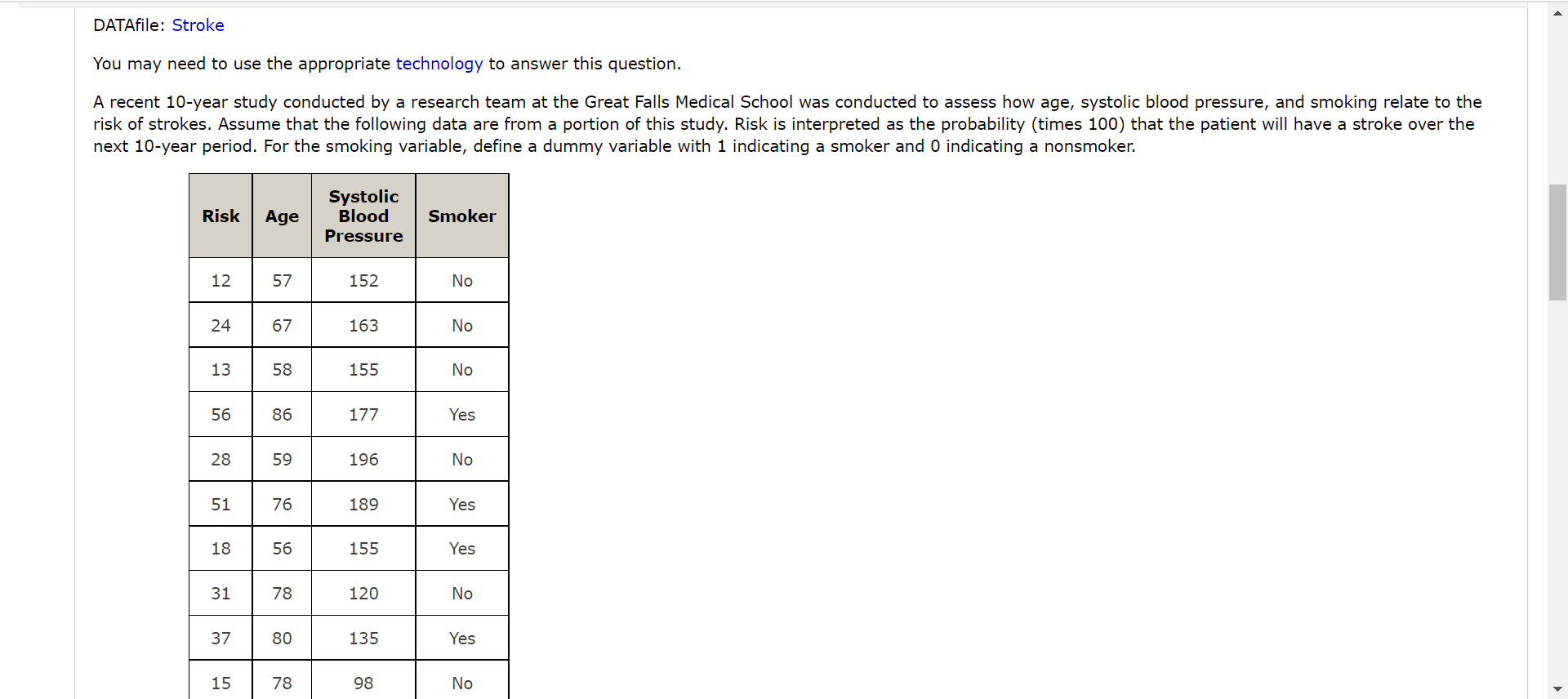The image size is (1568, 699).
Task: Open the Stroke DATAfile link
Action: 198,25
